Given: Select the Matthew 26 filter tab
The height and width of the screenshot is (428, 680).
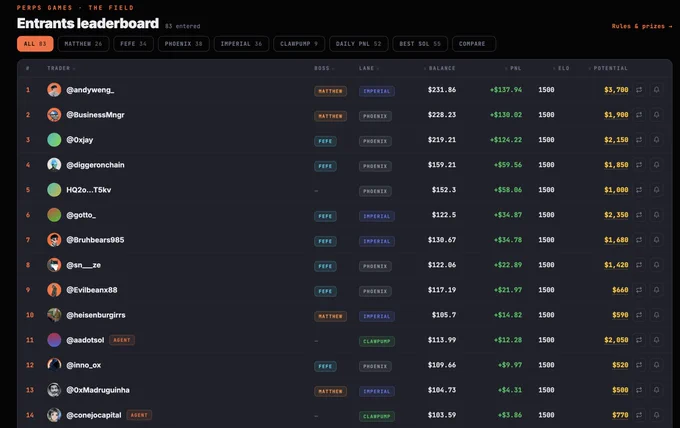Looking at the screenshot, I should pos(83,44).
